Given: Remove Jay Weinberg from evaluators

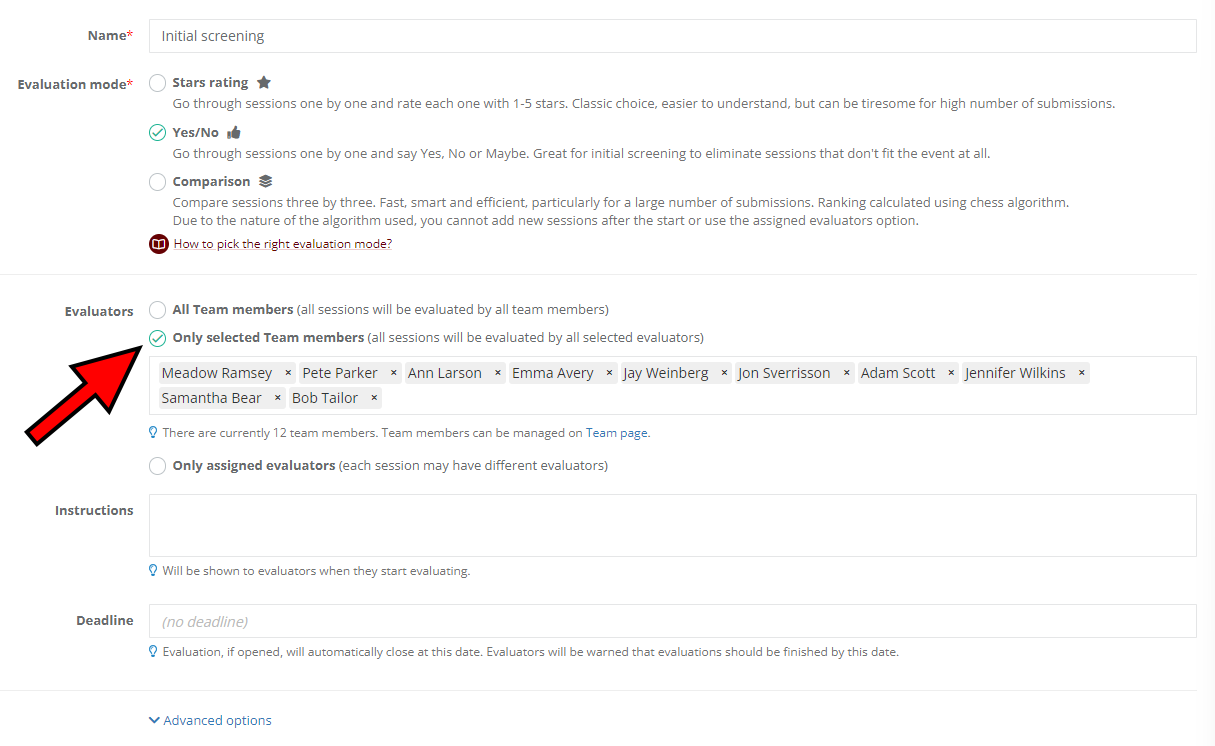Looking at the screenshot, I should 725,373.
